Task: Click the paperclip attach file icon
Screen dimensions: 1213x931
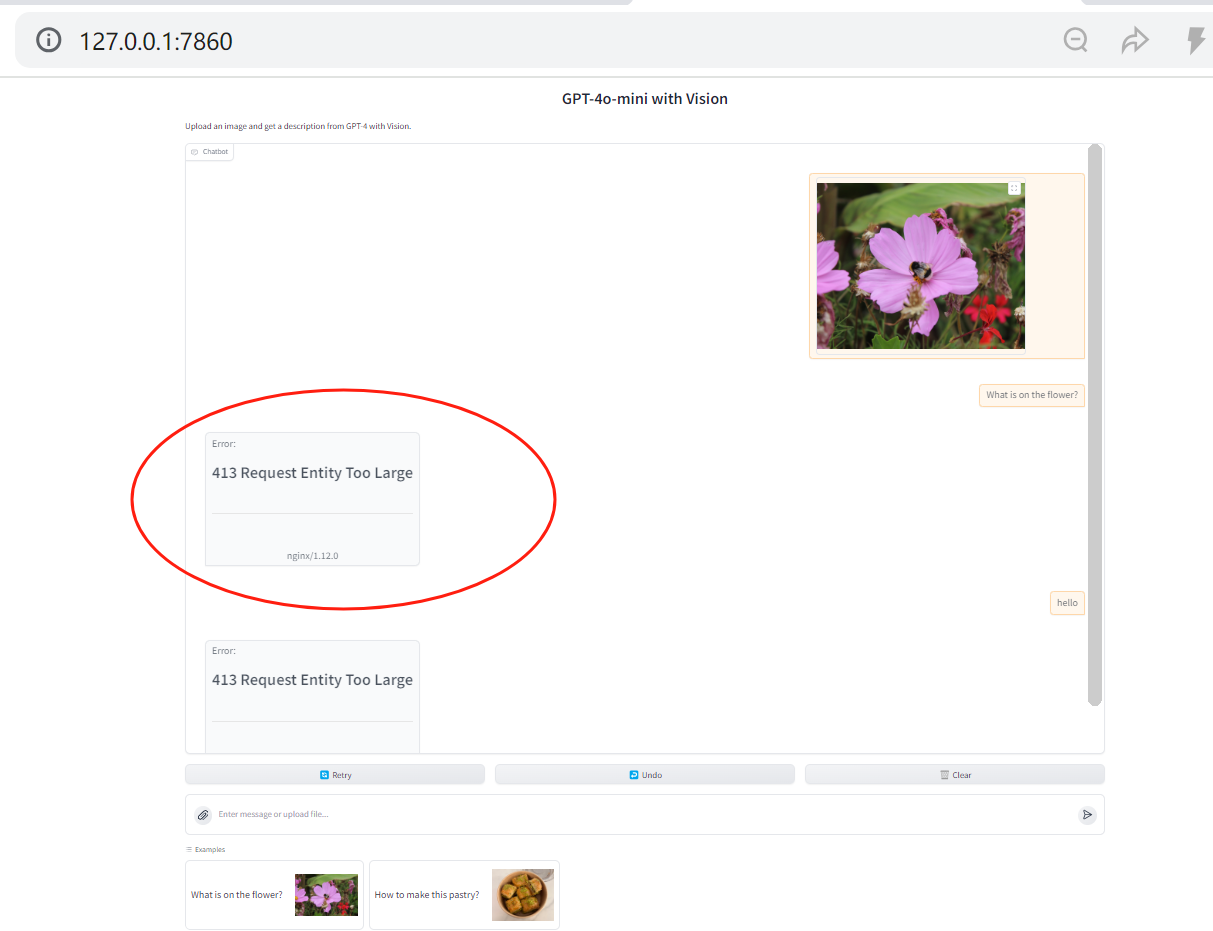Action: [x=203, y=815]
